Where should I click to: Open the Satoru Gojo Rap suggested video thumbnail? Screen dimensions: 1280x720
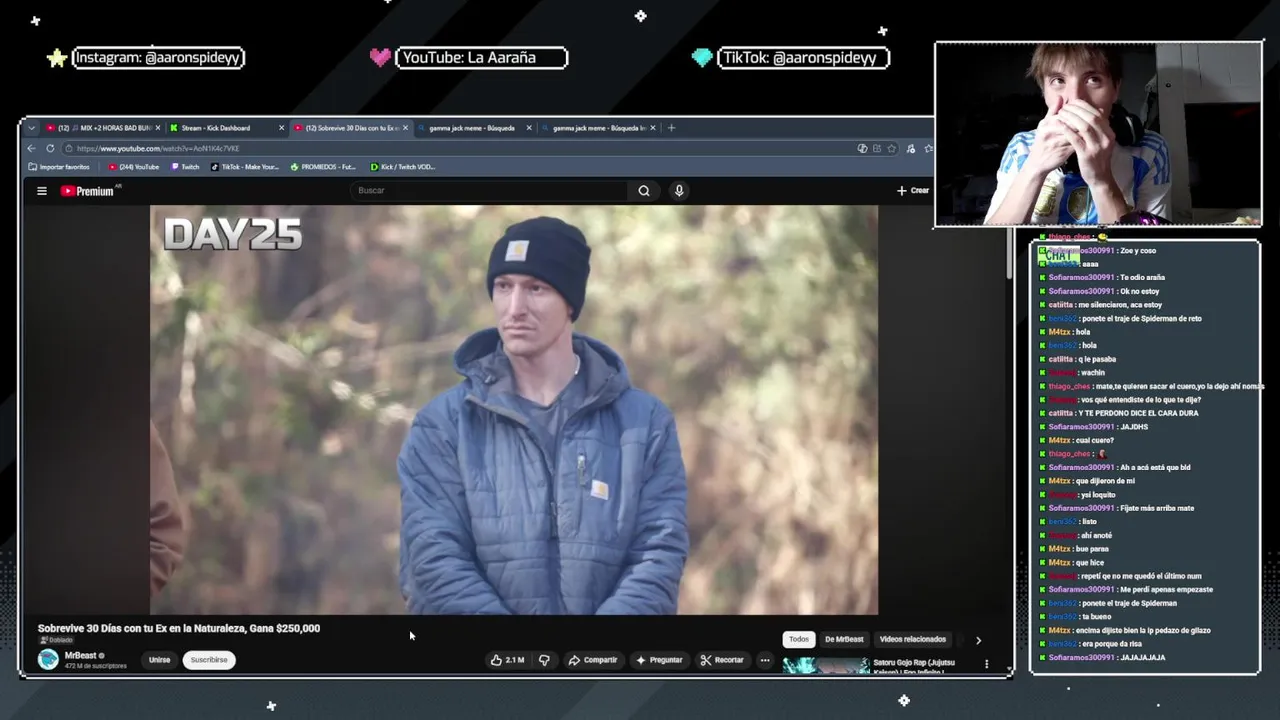[825, 665]
